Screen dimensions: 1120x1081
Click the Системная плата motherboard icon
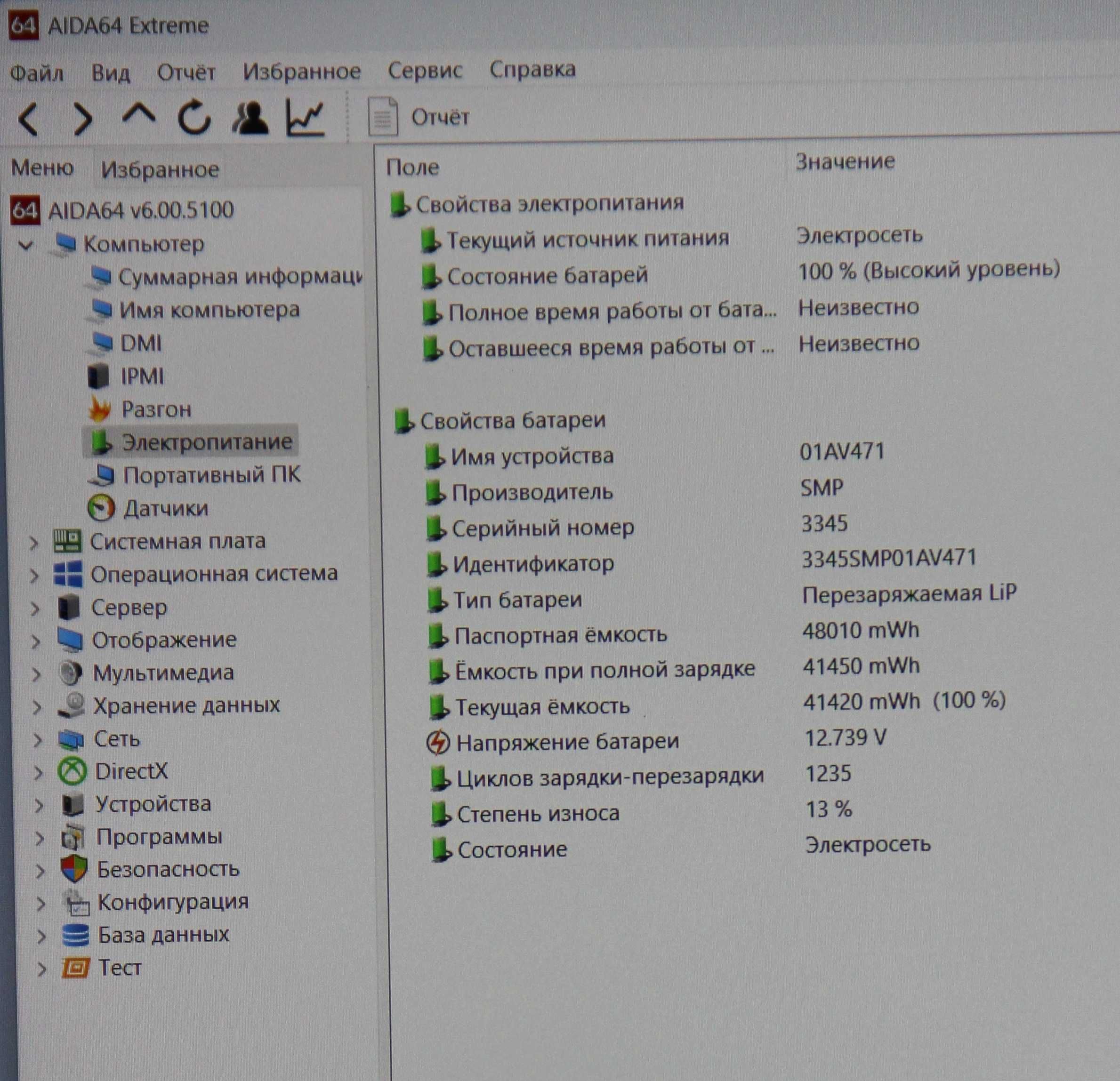pos(67,540)
